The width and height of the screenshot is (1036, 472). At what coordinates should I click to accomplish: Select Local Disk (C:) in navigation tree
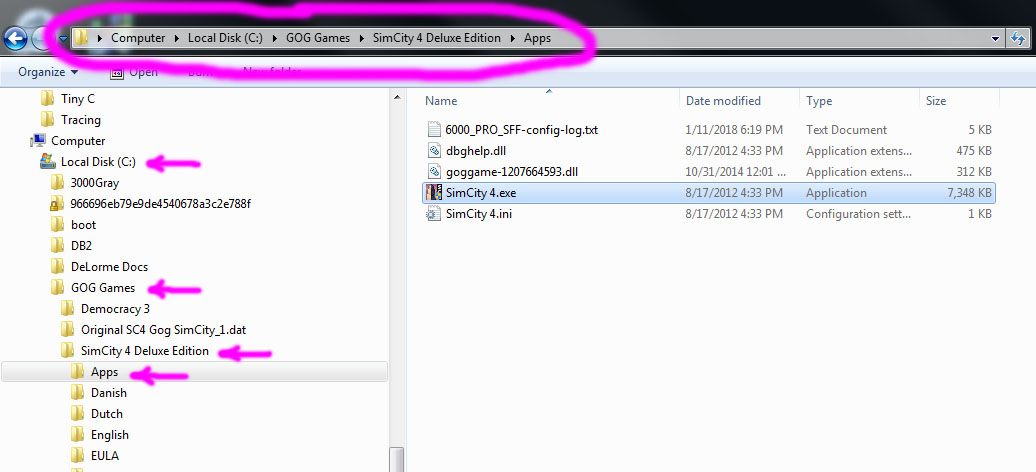tap(98, 162)
